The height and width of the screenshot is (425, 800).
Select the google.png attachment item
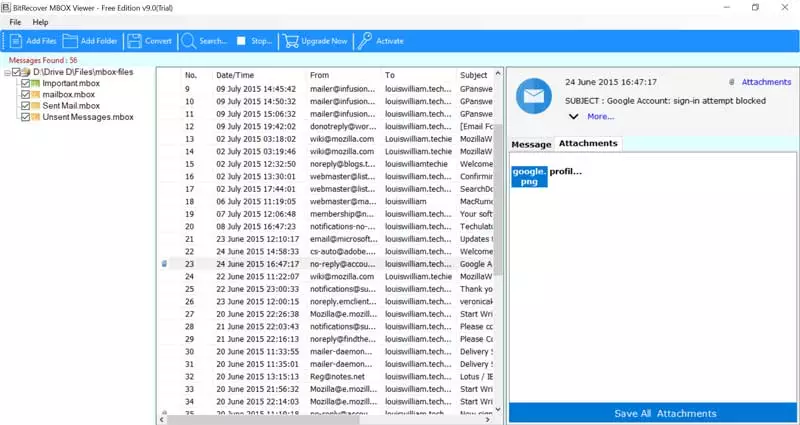pyautogui.click(x=529, y=176)
